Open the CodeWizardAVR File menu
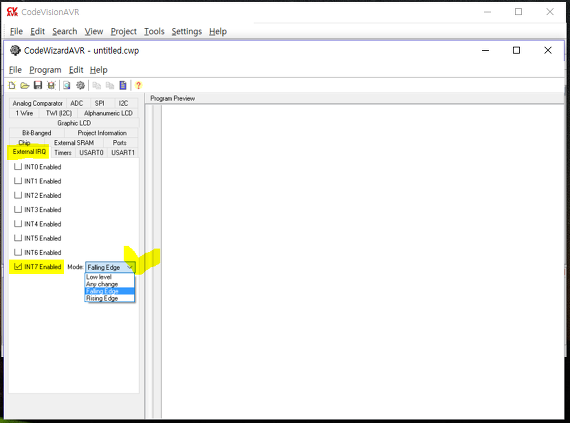 [x=15, y=70]
